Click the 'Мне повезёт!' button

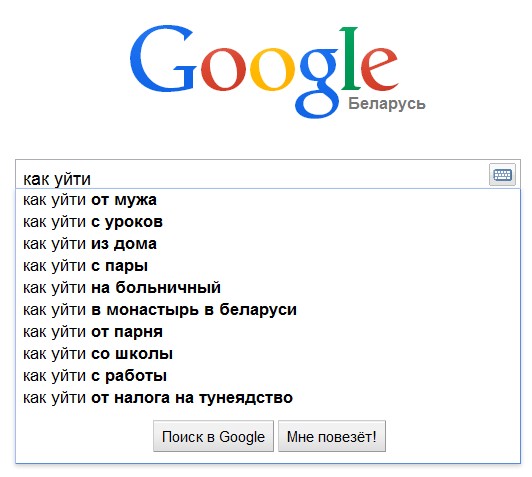(332, 436)
